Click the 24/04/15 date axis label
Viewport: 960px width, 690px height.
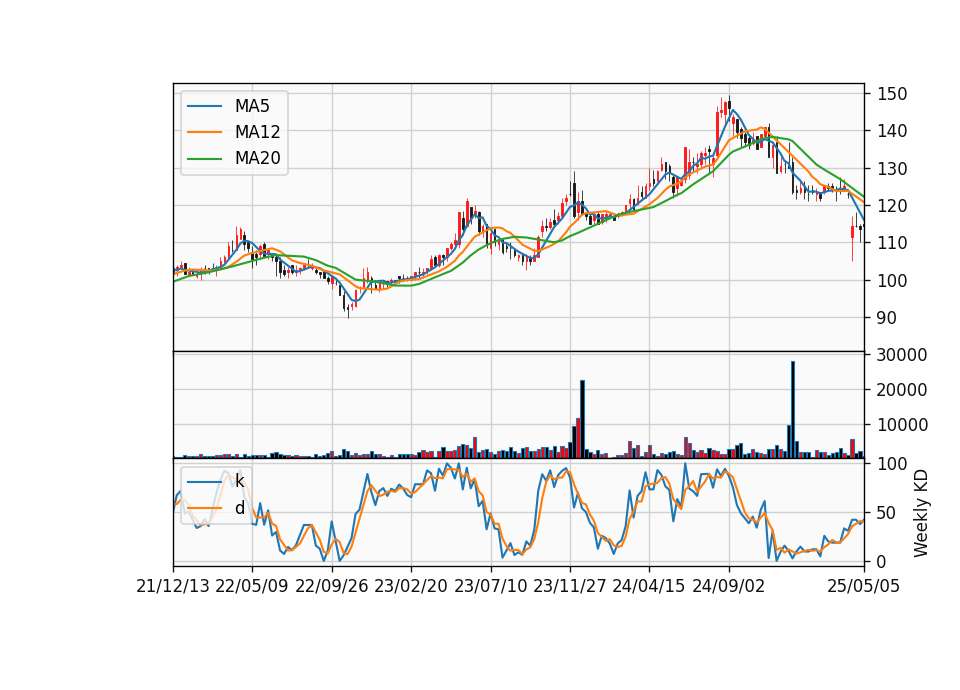(x=649, y=586)
